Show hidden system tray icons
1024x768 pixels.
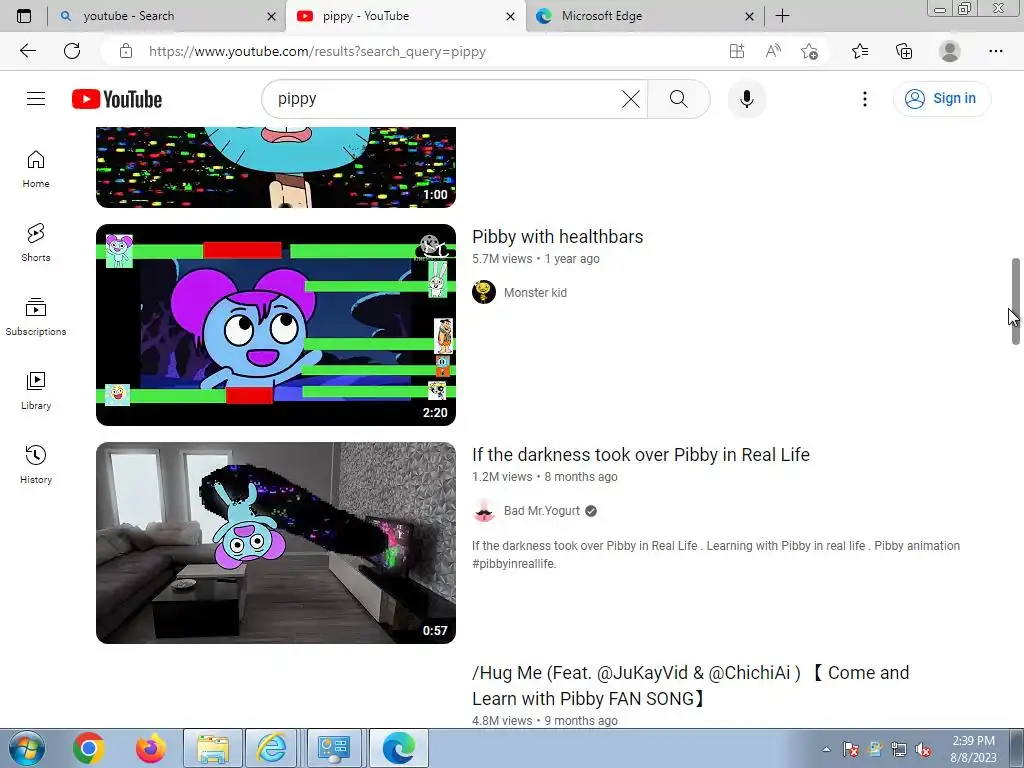826,749
